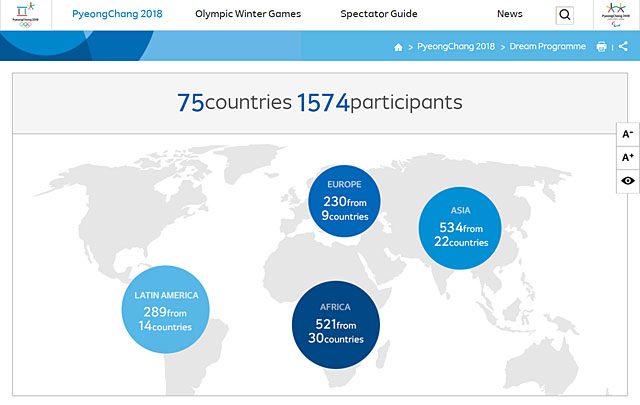Select the Africa circle on map
Screen dimensions: 640x405
335,323
